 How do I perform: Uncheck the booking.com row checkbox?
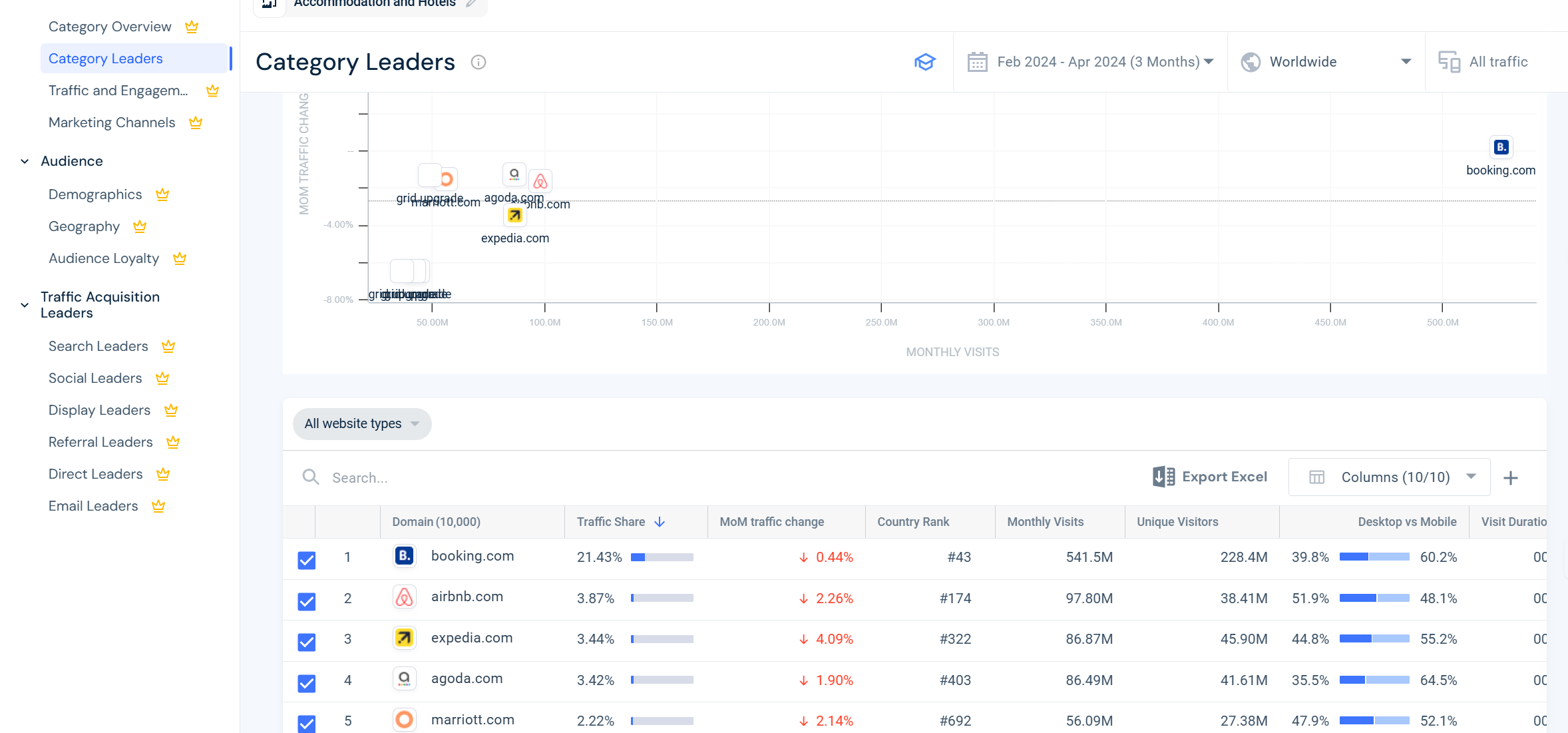coord(306,561)
